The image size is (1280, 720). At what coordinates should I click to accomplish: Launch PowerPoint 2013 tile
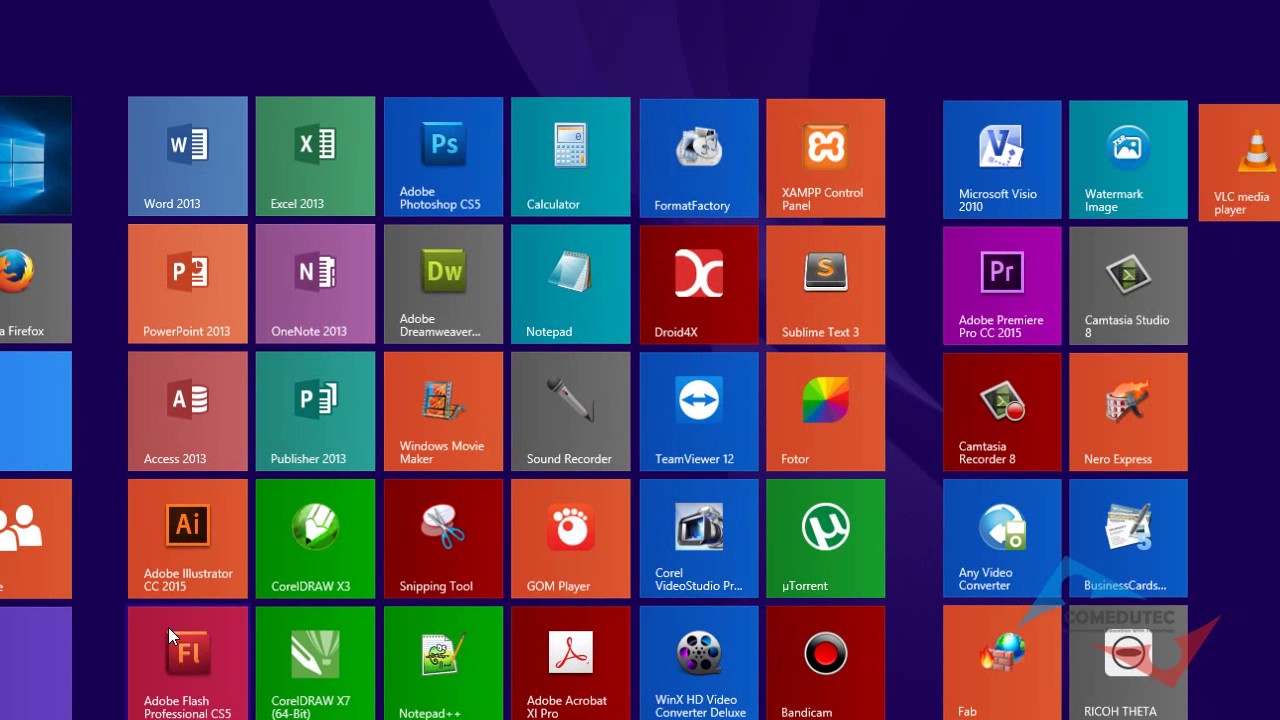pos(188,284)
